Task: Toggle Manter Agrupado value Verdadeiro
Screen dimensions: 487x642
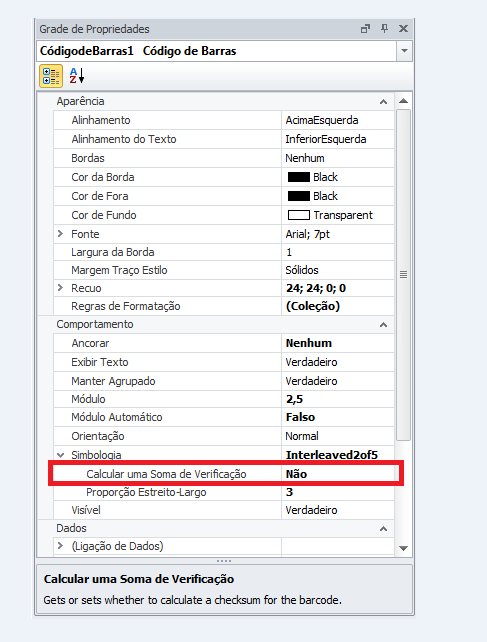Action: (311, 381)
